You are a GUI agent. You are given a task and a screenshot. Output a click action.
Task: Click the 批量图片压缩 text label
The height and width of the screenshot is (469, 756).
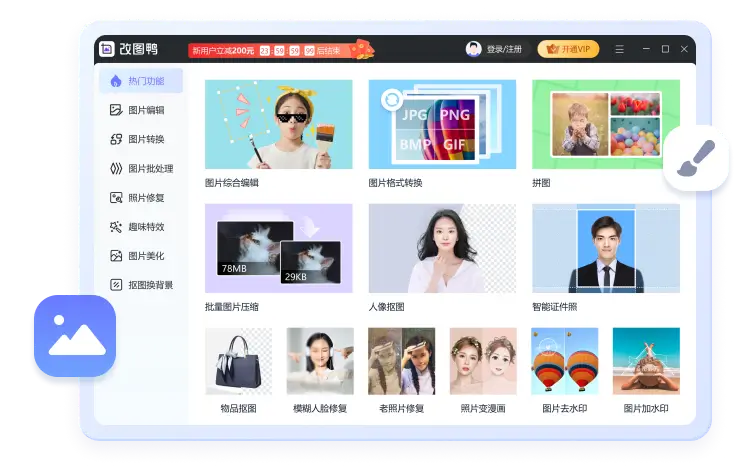tap(231, 307)
